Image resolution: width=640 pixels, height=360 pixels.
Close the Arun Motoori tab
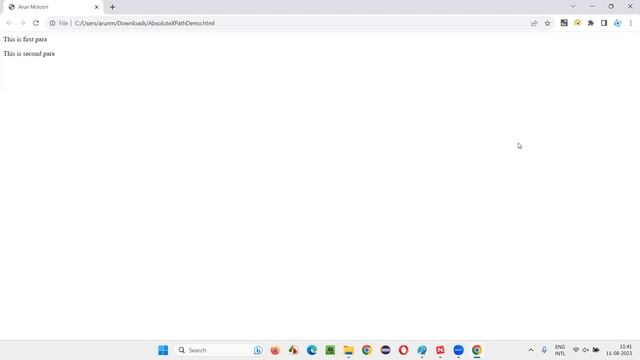coord(97,7)
